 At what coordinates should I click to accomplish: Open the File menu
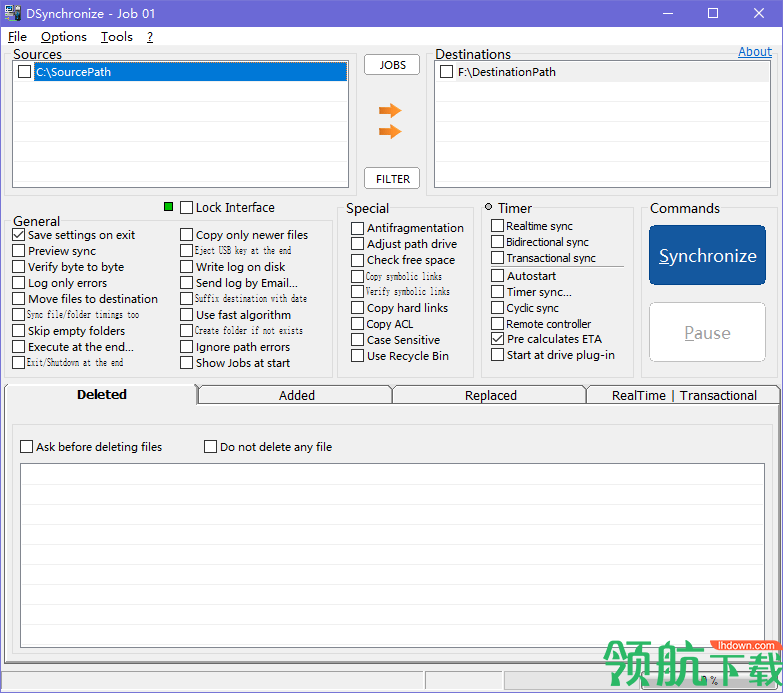coord(17,37)
